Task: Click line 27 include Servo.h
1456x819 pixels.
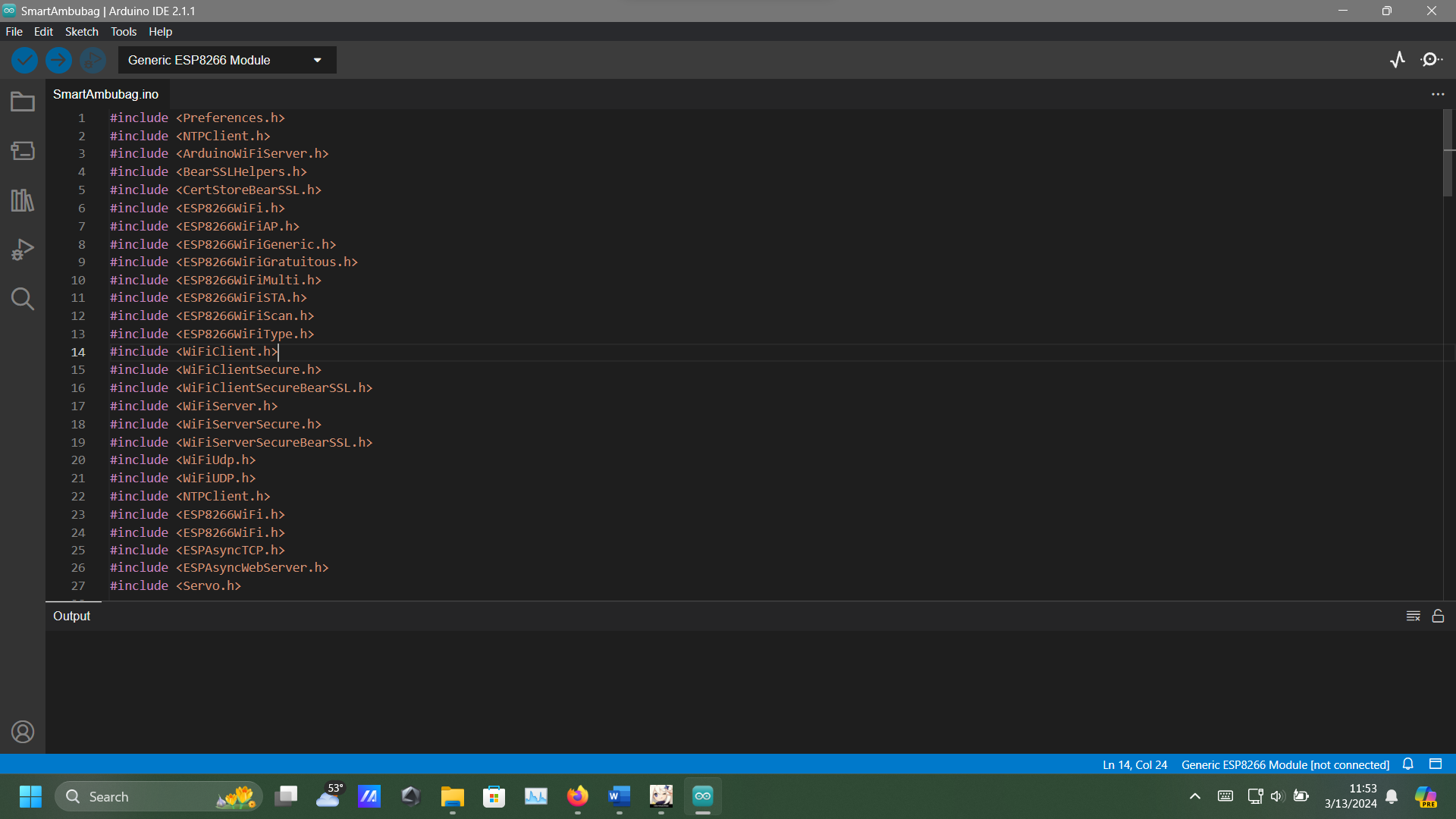Action: point(175,585)
